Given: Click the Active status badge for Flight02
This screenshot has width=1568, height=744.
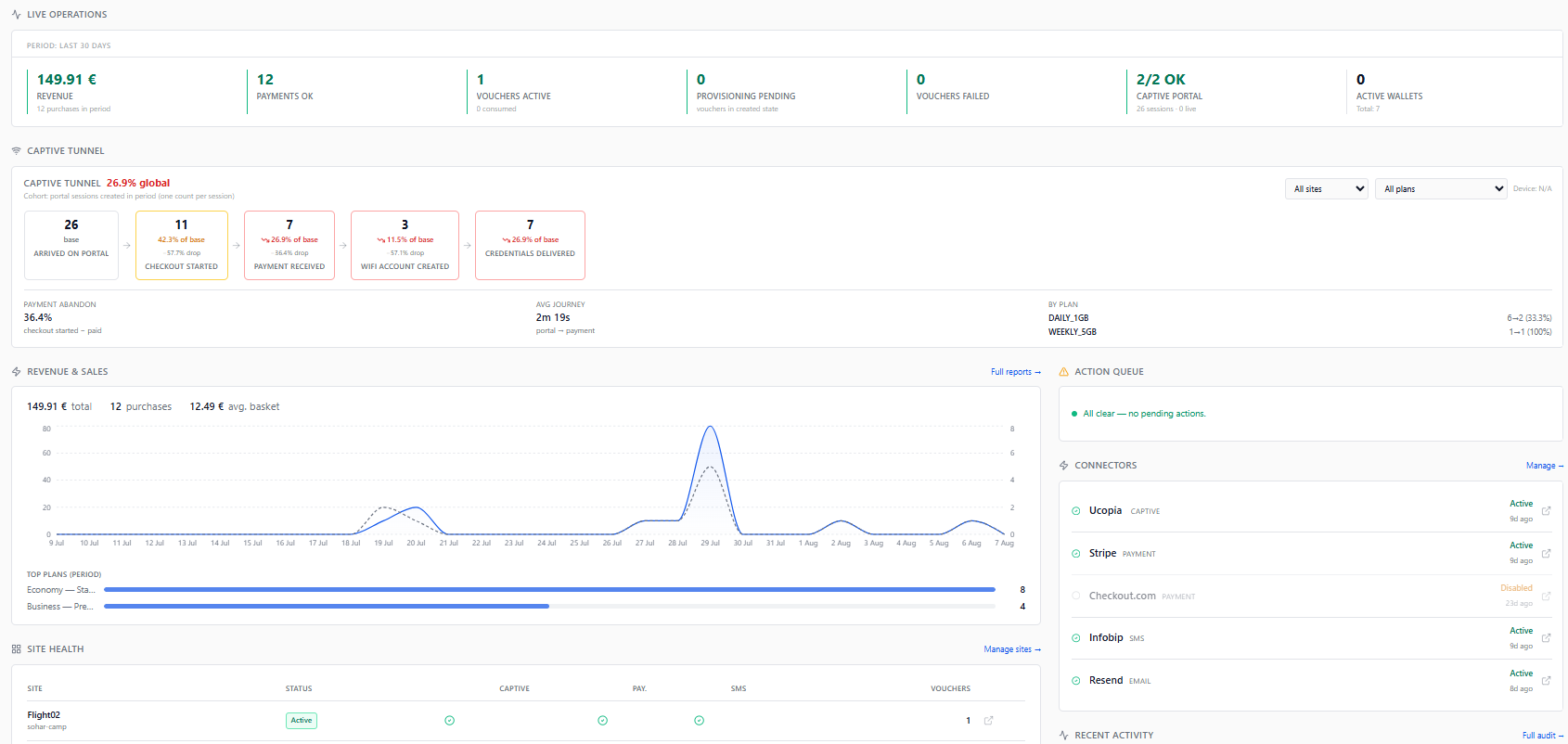Looking at the screenshot, I should (302, 721).
